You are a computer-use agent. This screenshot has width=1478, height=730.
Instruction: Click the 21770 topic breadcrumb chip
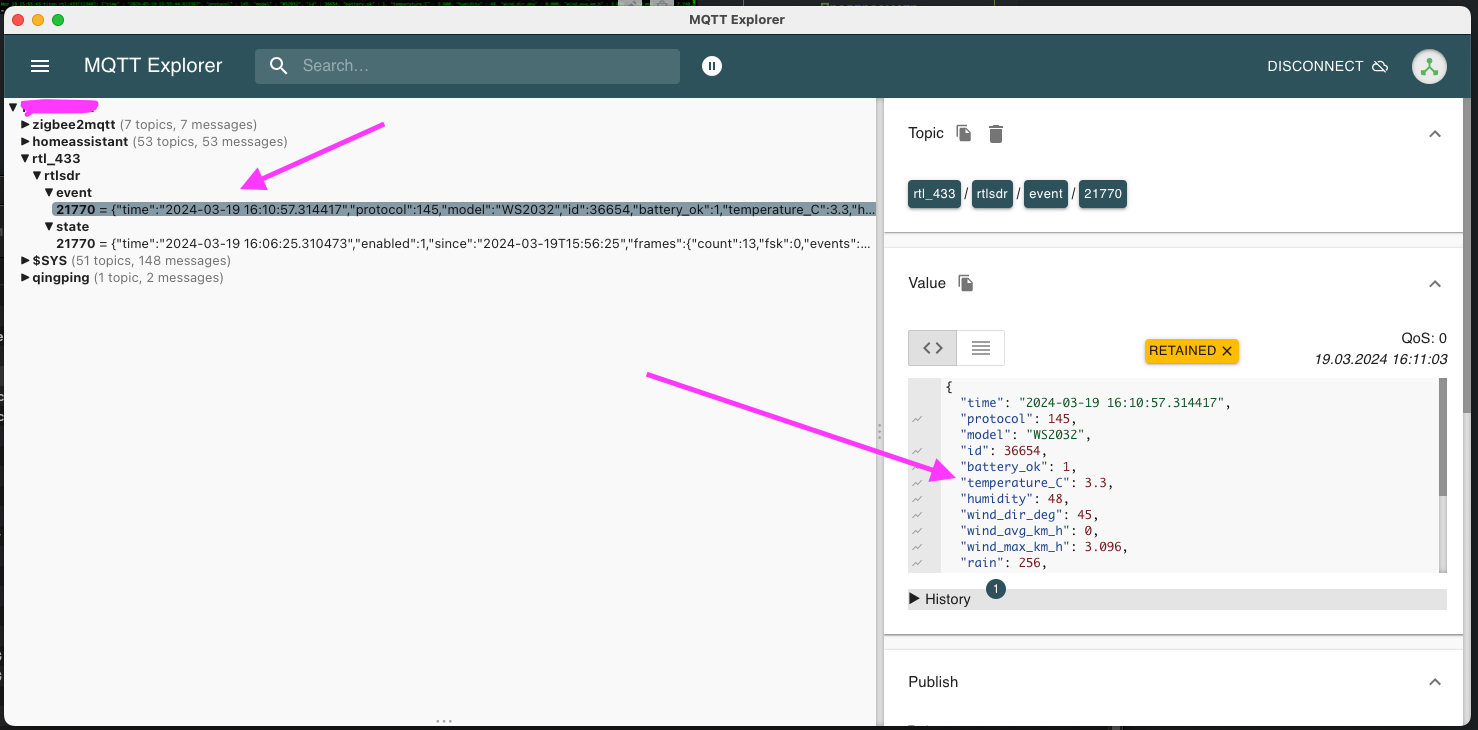pos(1103,194)
